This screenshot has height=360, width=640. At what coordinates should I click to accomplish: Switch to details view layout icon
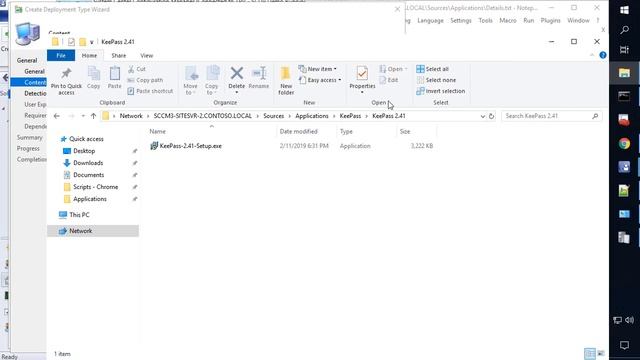[589, 353]
